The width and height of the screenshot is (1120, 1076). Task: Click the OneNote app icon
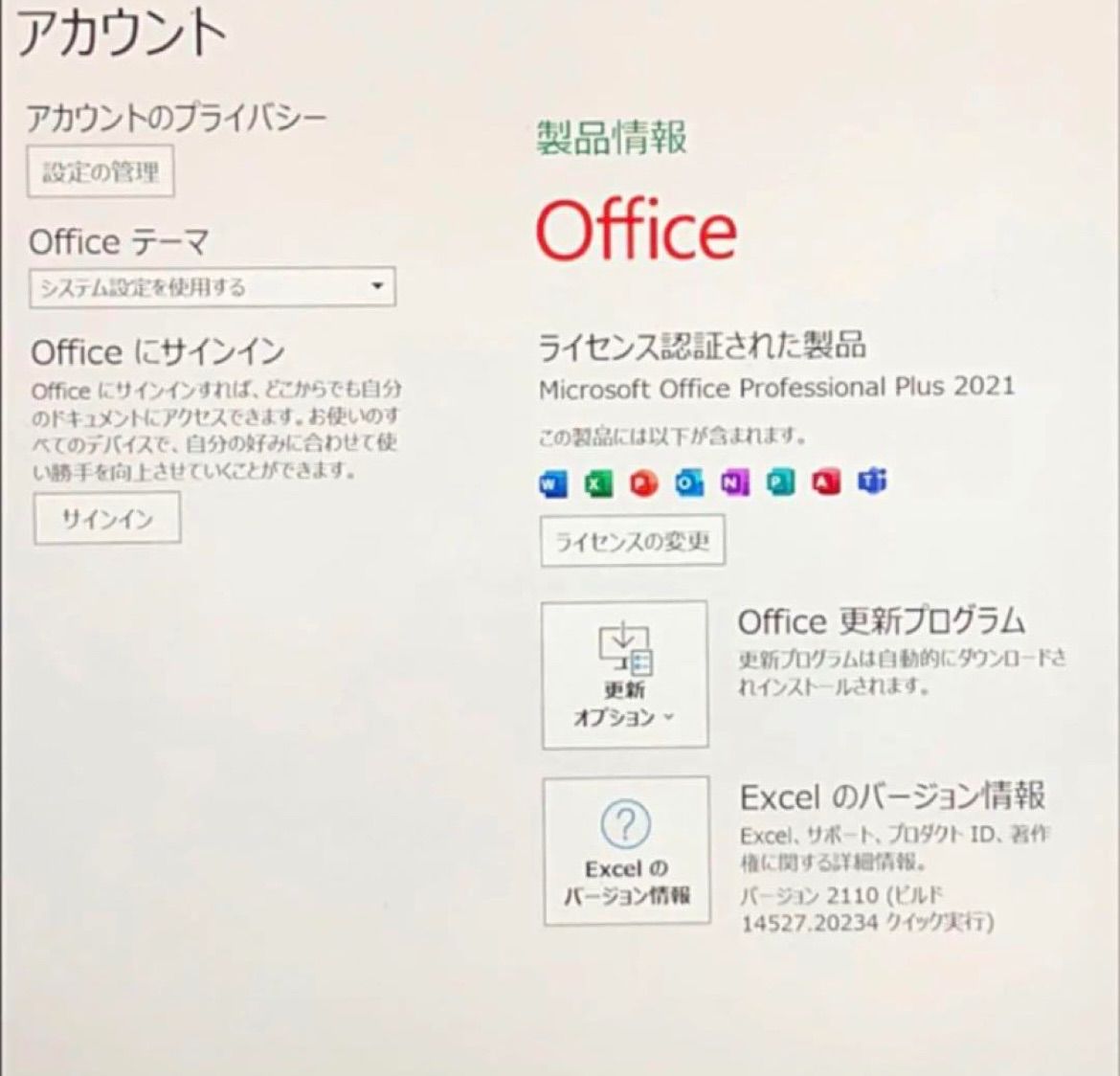coord(734,484)
